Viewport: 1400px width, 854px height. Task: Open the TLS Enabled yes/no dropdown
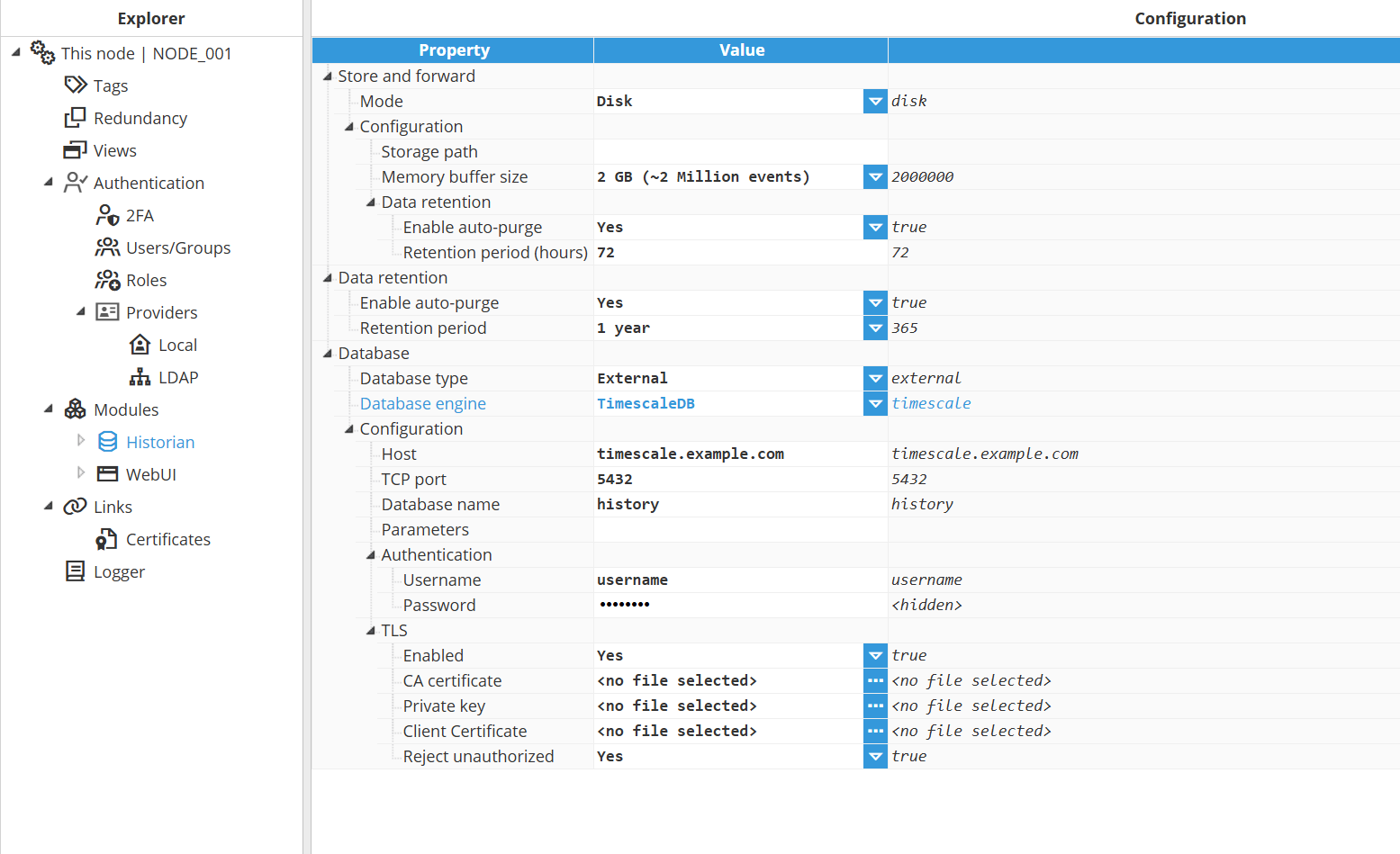pyautogui.click(x=875, y=656)
